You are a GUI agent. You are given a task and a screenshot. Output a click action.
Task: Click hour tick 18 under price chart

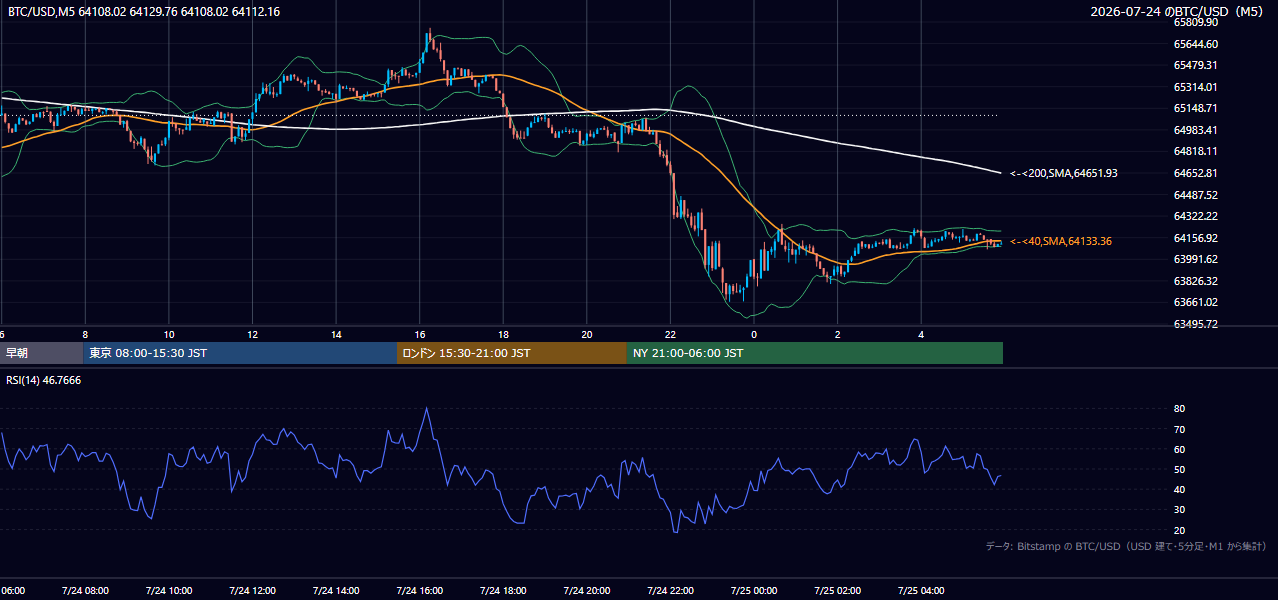pos(503,334)
